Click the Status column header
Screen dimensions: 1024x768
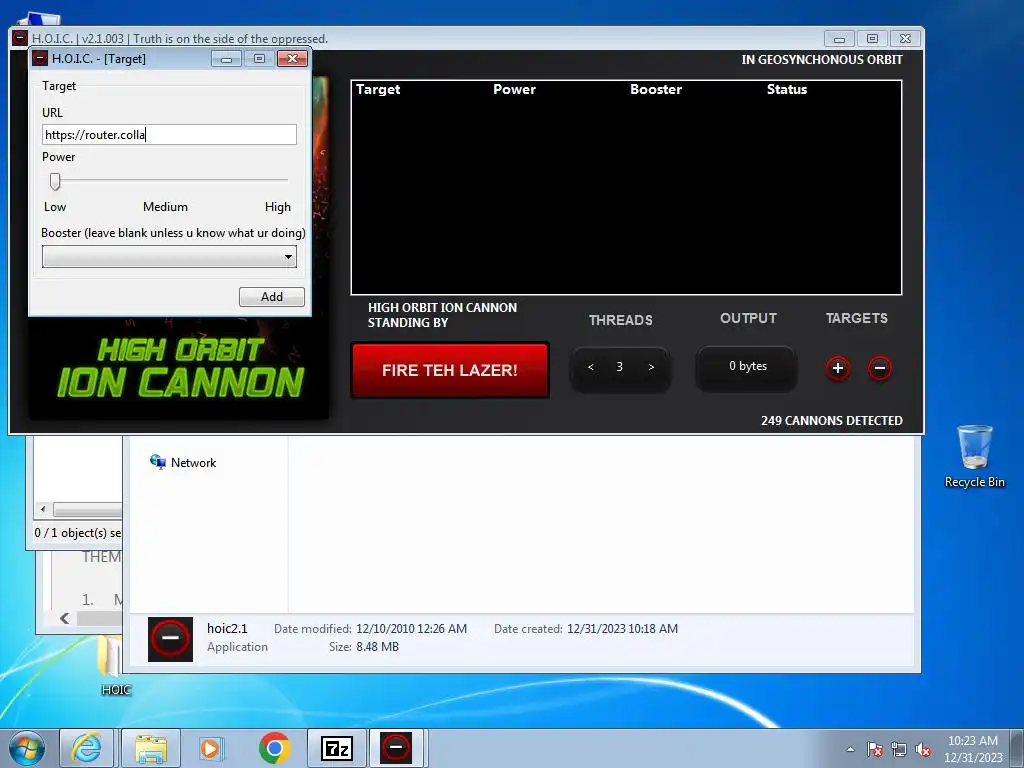pos(787,89)
